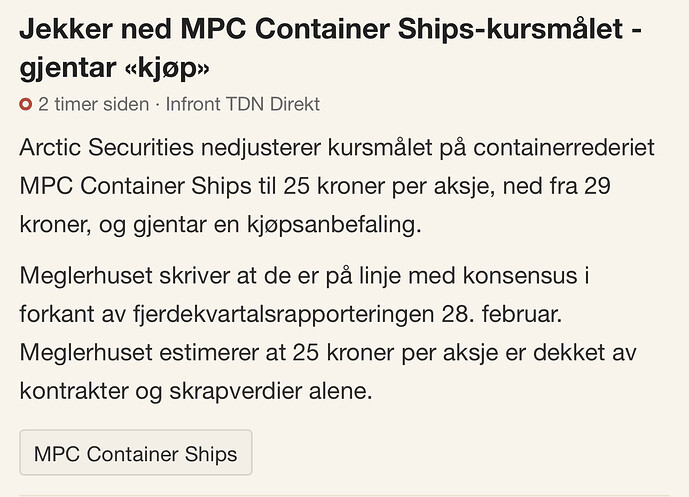Click the divider line below the tag button

tap(344, 495)
